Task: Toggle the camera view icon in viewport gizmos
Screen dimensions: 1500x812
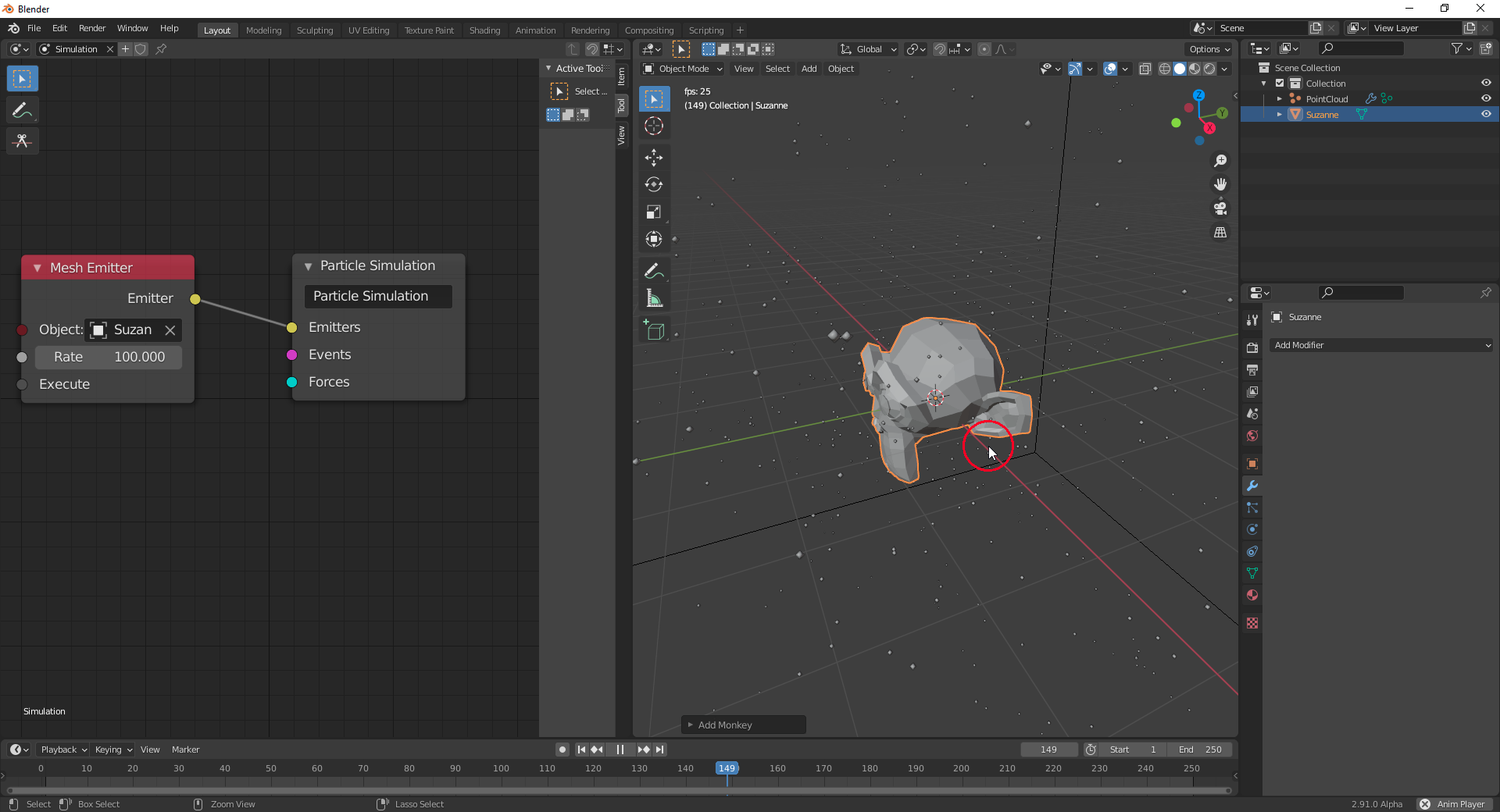Action: [x=1220, y=208]
